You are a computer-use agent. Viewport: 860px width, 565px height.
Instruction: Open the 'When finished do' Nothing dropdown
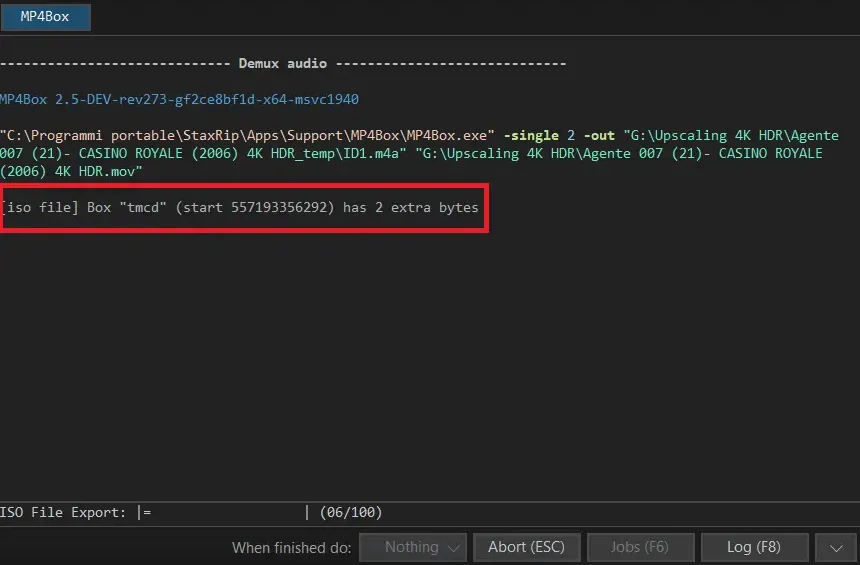pos(413,547)
